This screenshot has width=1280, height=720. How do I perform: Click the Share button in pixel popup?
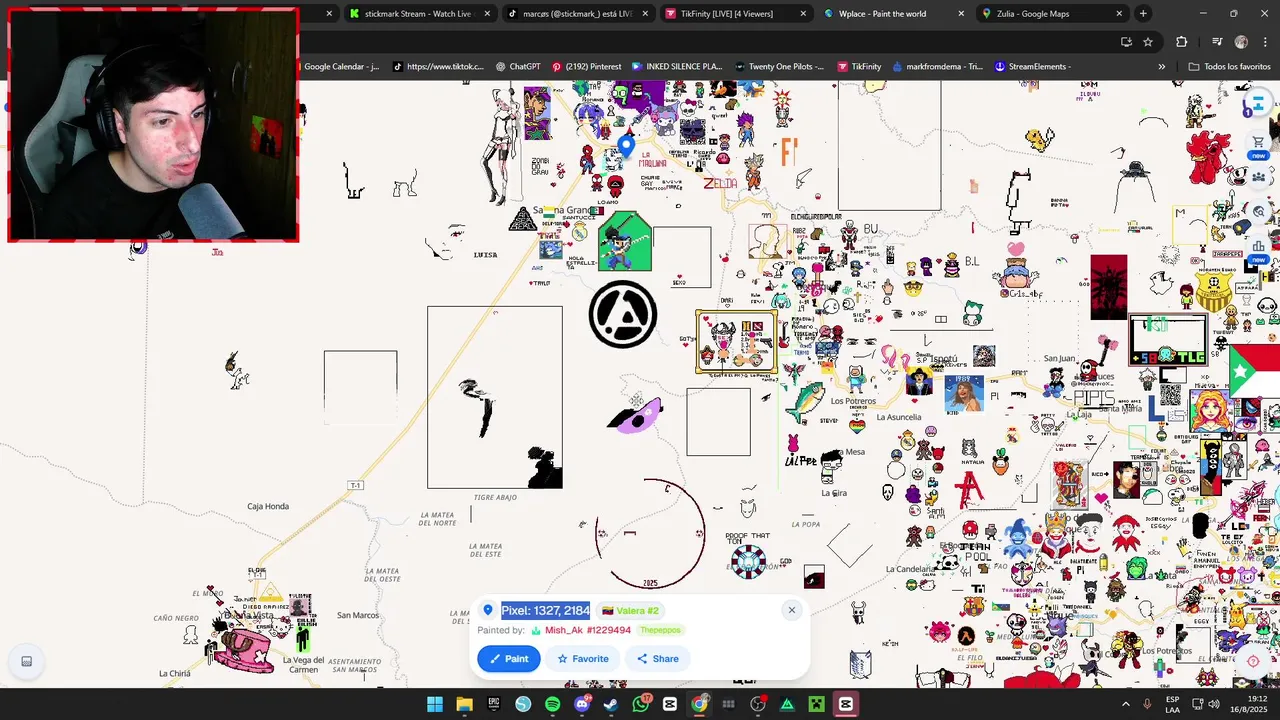pyautogui.click(x=658, y=658)
